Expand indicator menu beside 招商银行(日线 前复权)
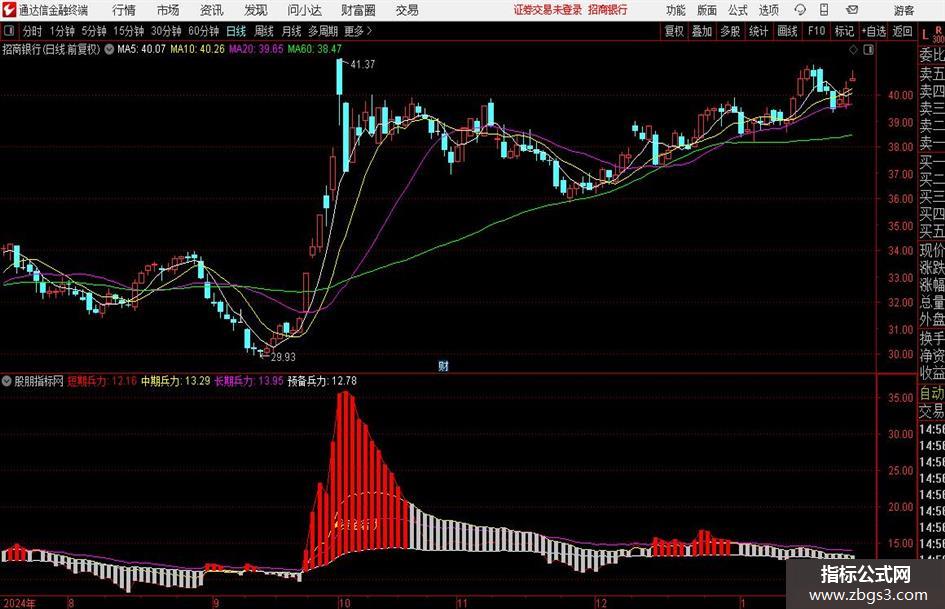Viewport: 945px width, 609px height. [109, 49]
